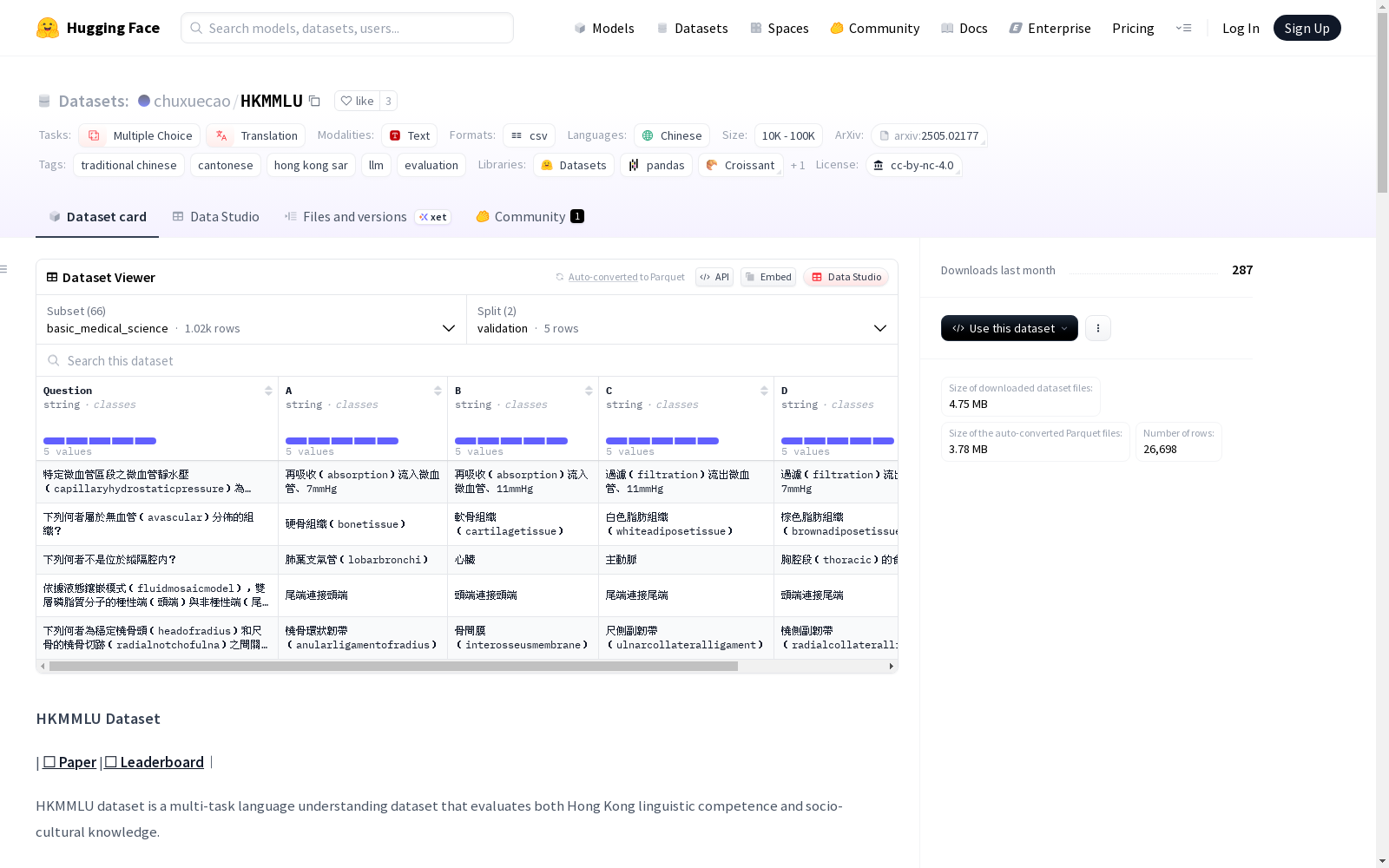Open the Leaderboard link

pyautogui.click(x=155, y=762)
